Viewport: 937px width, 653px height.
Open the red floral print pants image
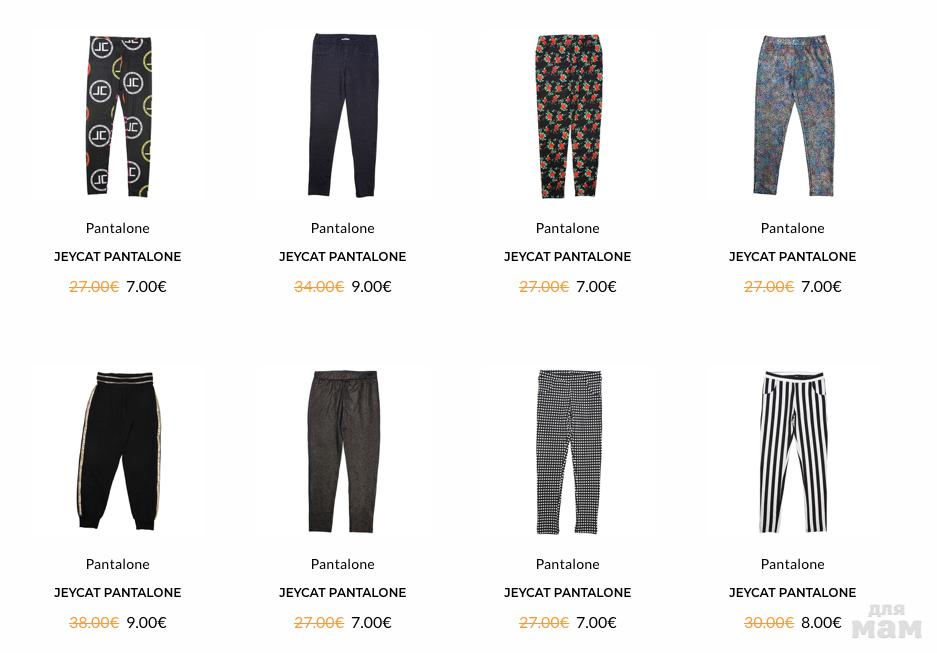(568, 115)
